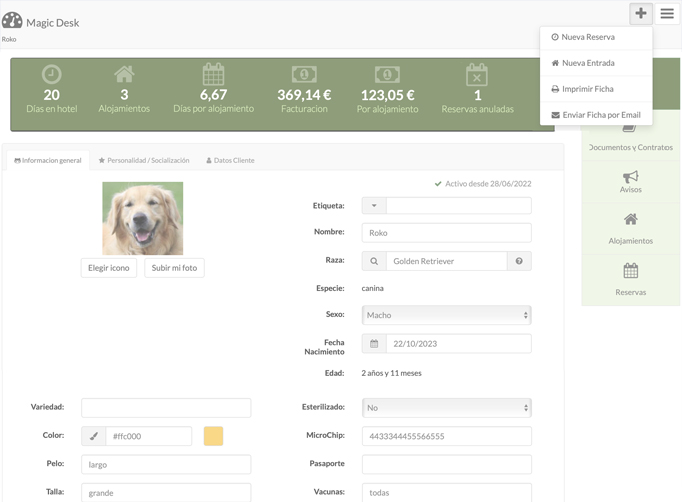Open the Sexo dropdown showing Macho
This screenshot has height=502, width=682.
447,315
